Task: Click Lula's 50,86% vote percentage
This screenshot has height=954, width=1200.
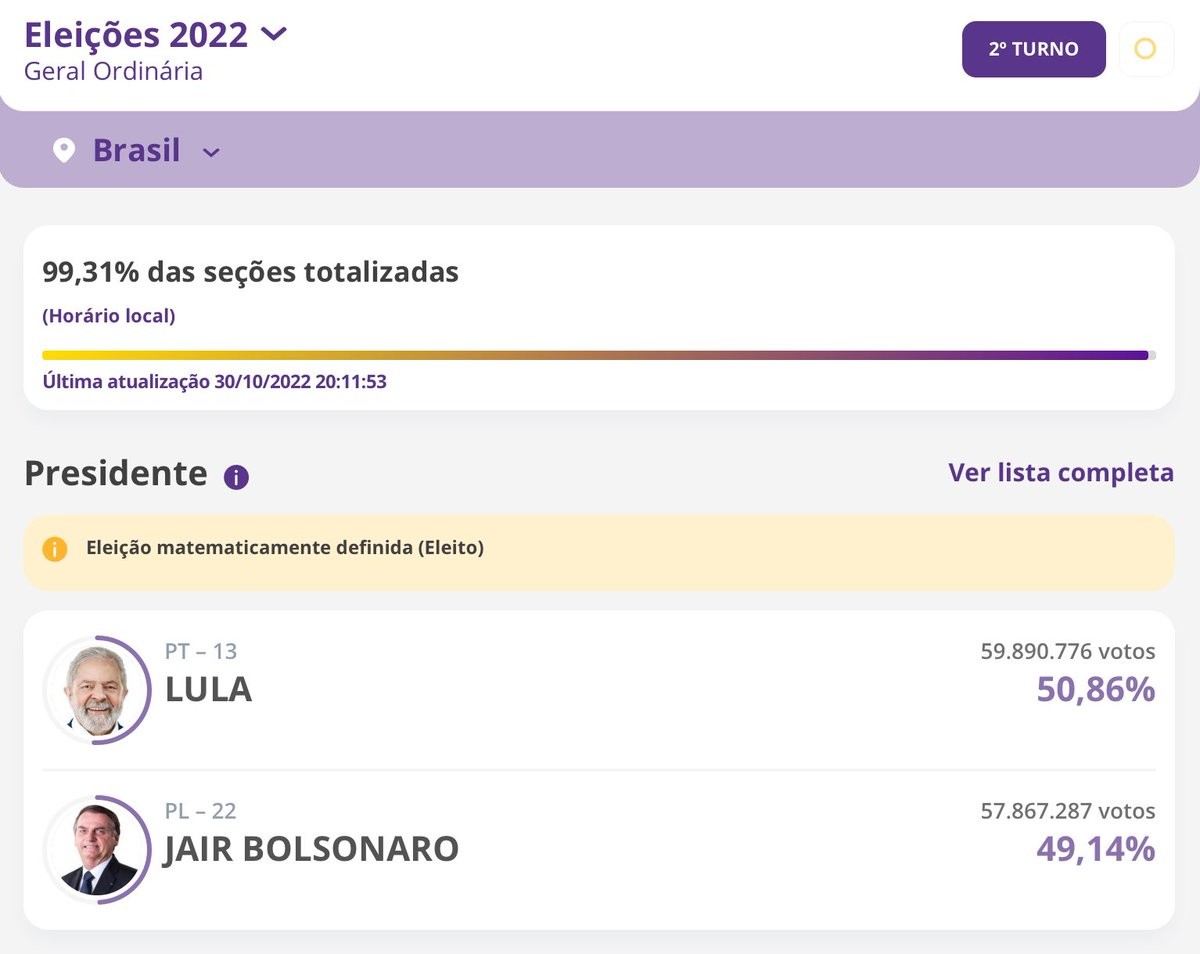Action: tap(1096, 689)
